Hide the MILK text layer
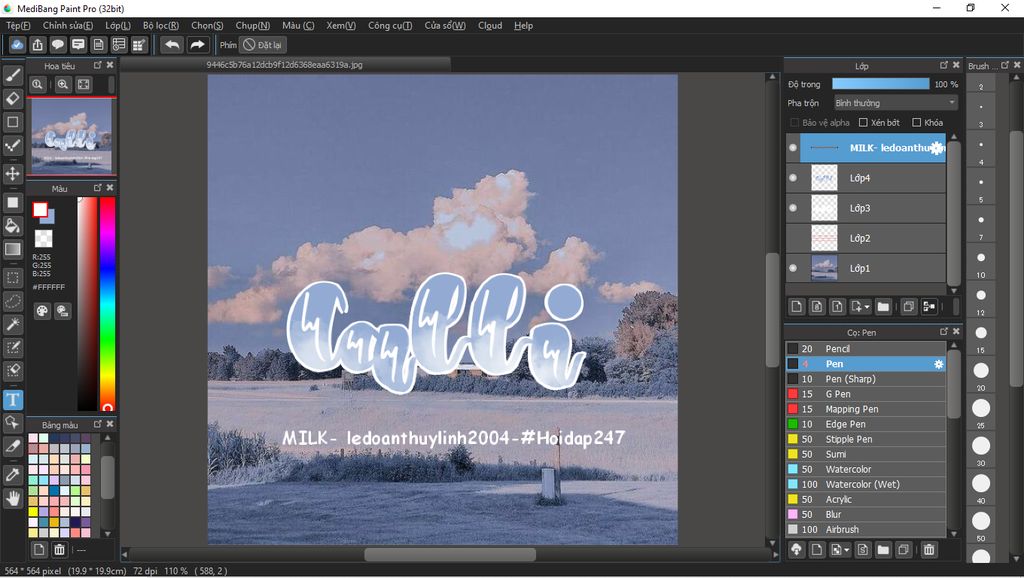The width and height of the screenshot is (1024, 578). pos(793,148)
